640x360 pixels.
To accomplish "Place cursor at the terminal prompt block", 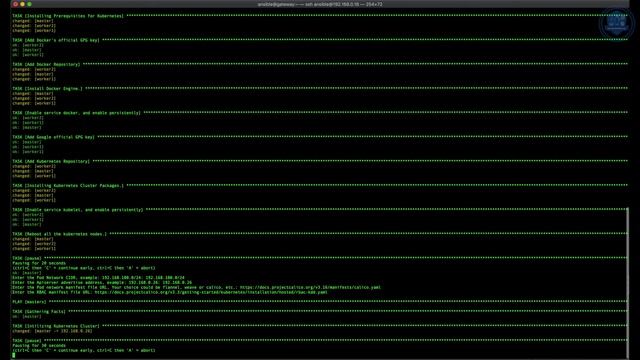I will pyautogui.click(x=13, y=355).
